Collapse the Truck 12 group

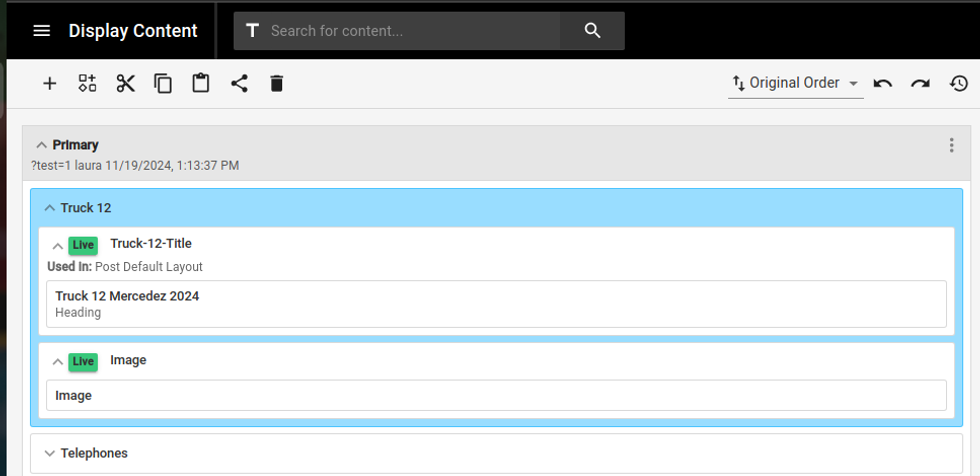50,208
